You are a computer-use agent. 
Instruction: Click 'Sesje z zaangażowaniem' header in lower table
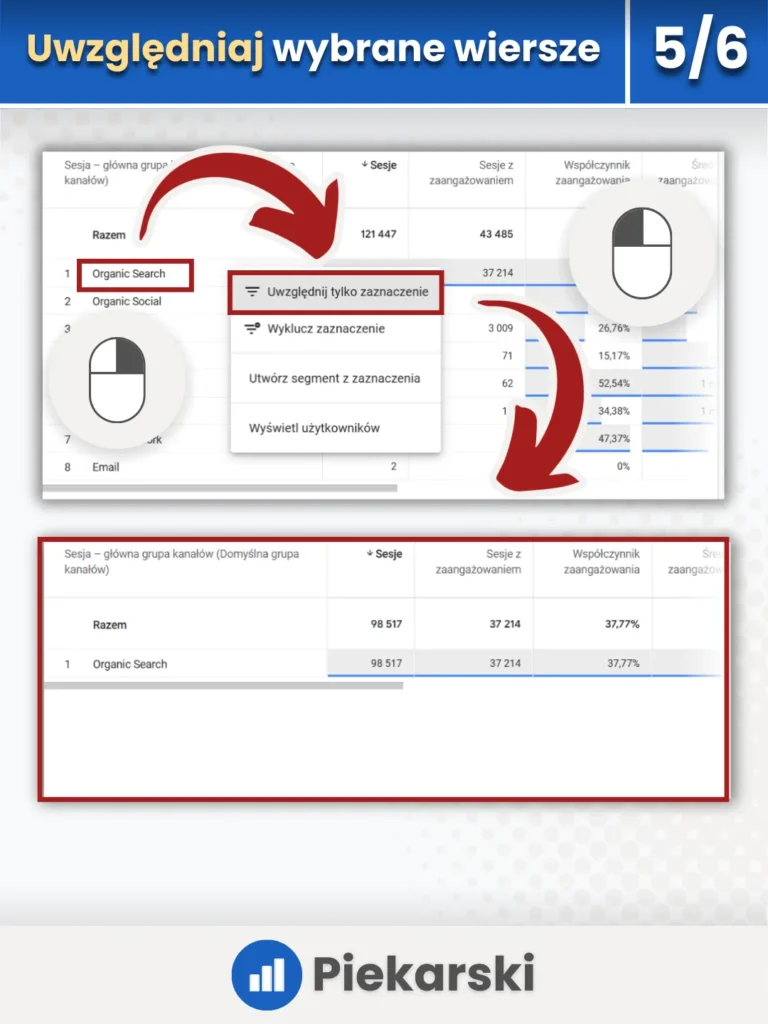[x=479, y=561]
